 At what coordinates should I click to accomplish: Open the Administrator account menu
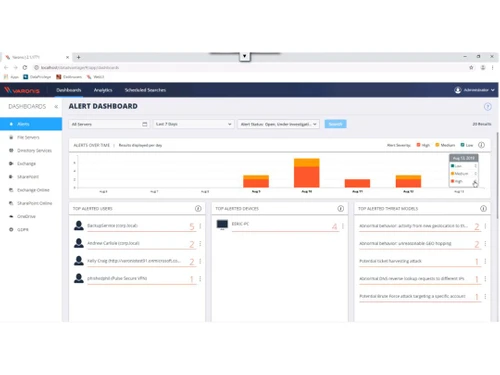coord(474,90)
